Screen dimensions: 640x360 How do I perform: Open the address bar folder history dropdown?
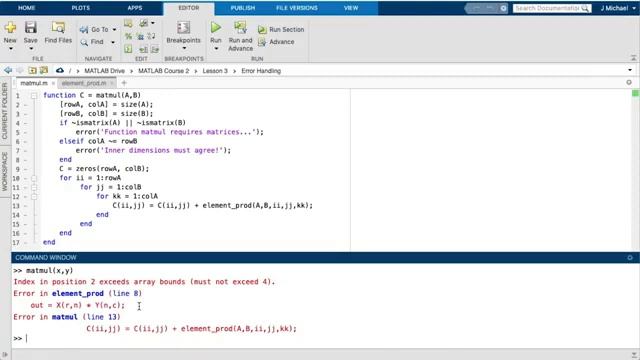[x=630, y=70]
